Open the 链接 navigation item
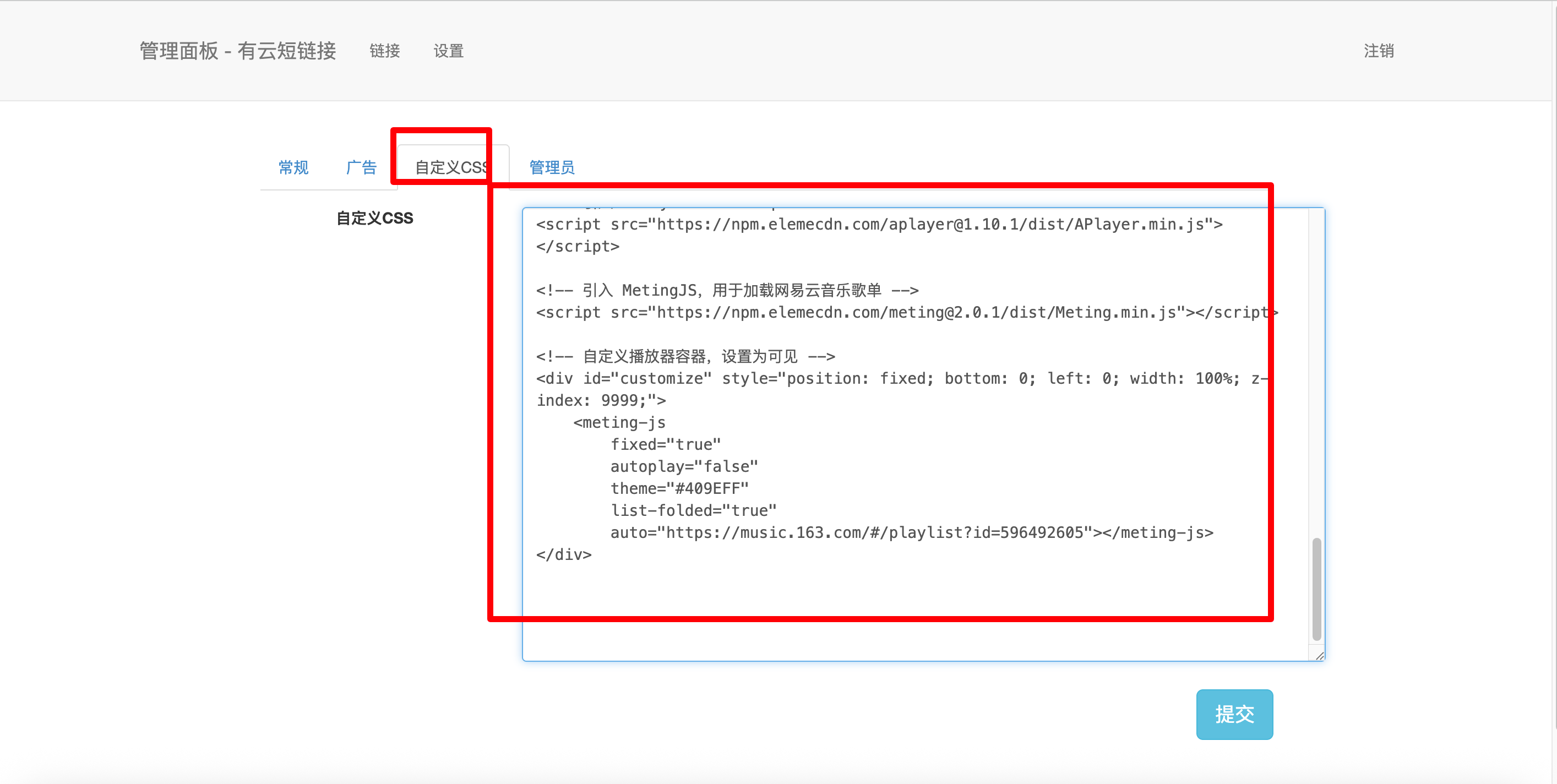The image size is (1557, 784). (384, 51)
